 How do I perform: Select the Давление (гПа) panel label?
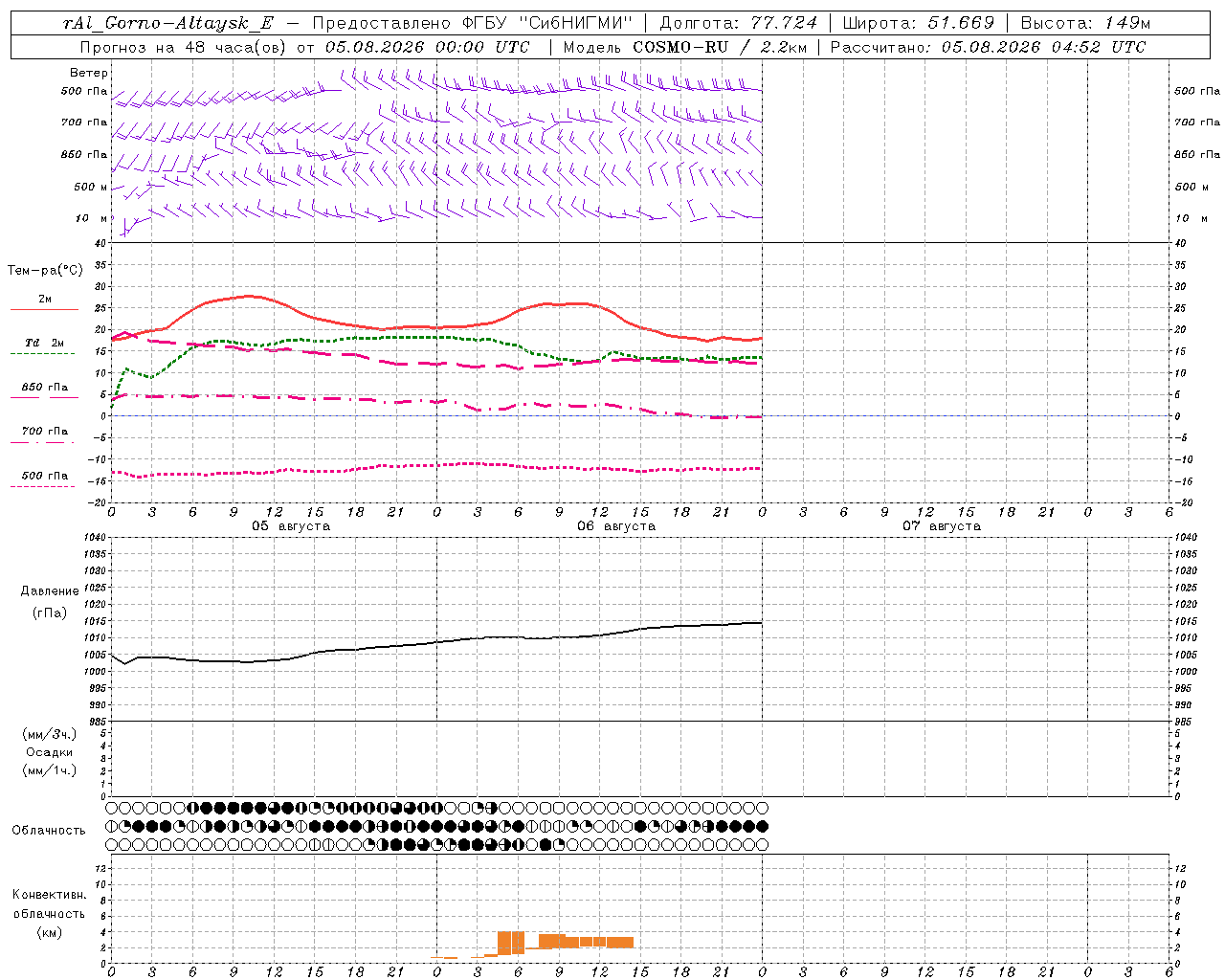pos(51,602)
